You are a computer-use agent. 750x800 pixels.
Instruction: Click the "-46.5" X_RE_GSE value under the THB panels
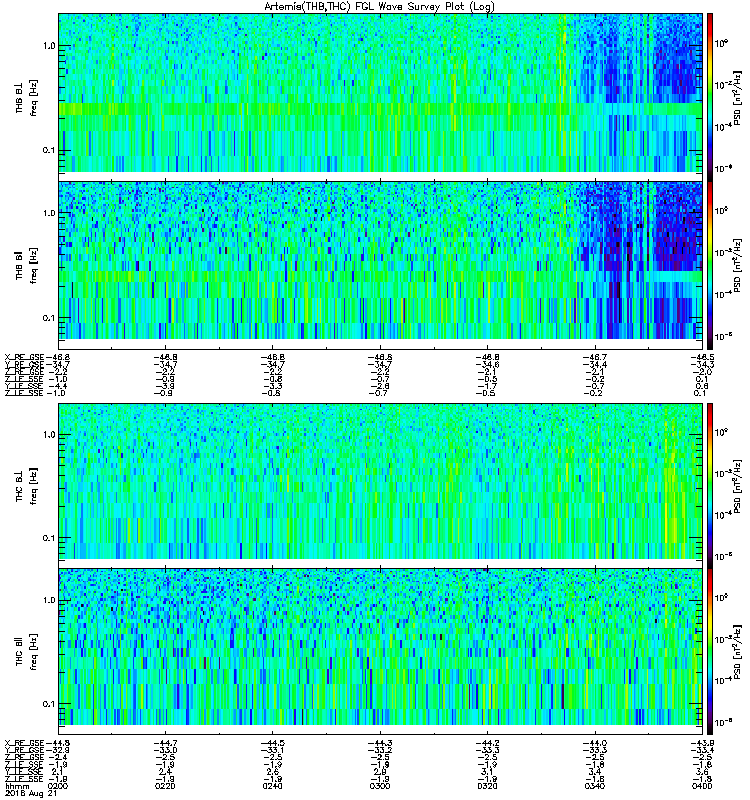tap(702, 357)
